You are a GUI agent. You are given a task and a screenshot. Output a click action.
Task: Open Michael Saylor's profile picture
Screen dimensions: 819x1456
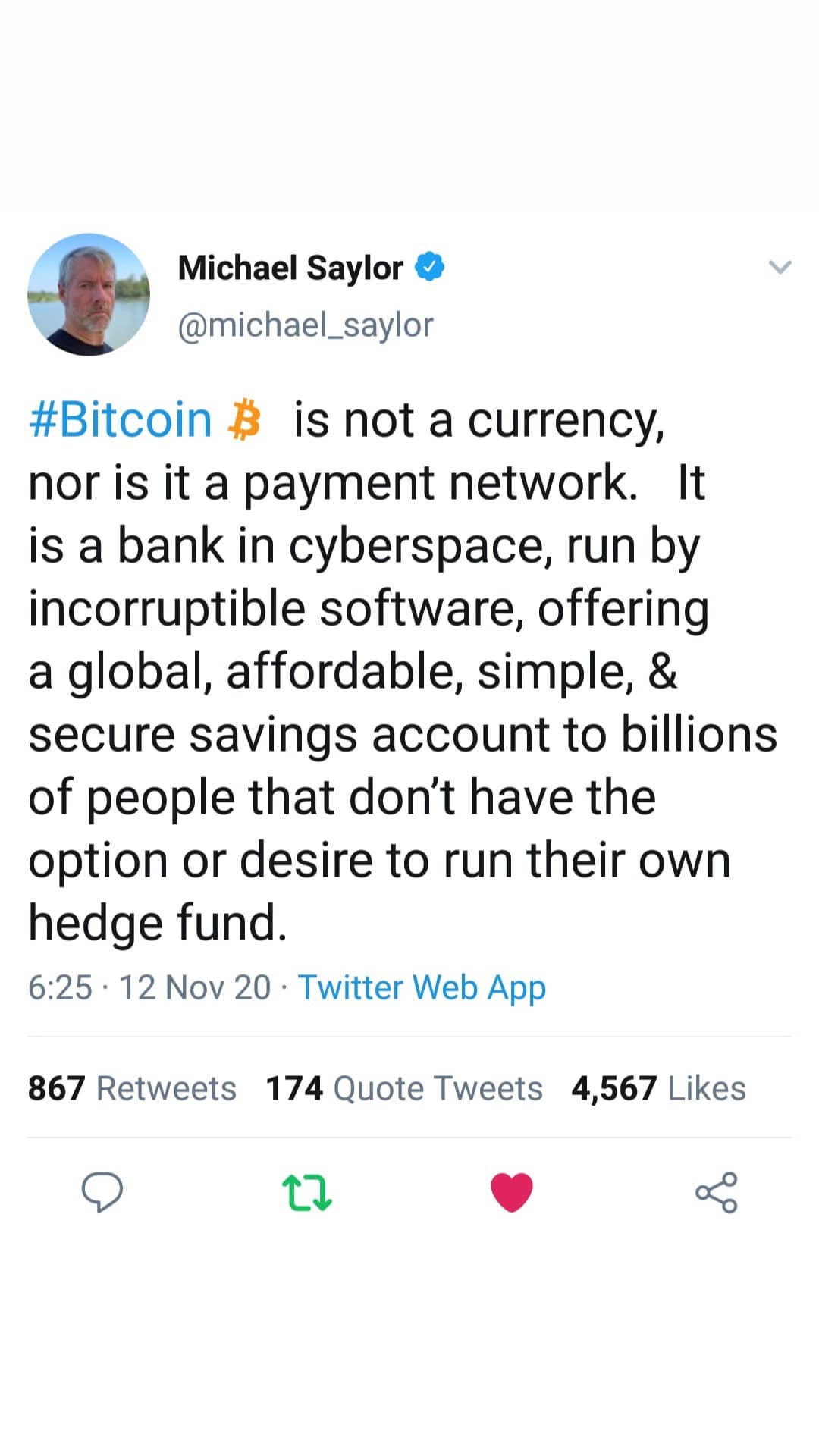(x=89, y=294)
